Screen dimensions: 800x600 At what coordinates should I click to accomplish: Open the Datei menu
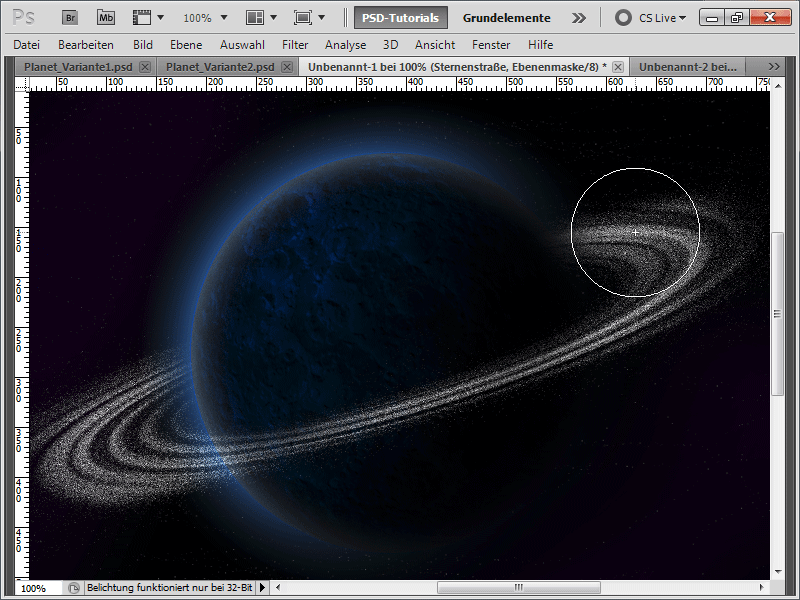coord(27,45)
